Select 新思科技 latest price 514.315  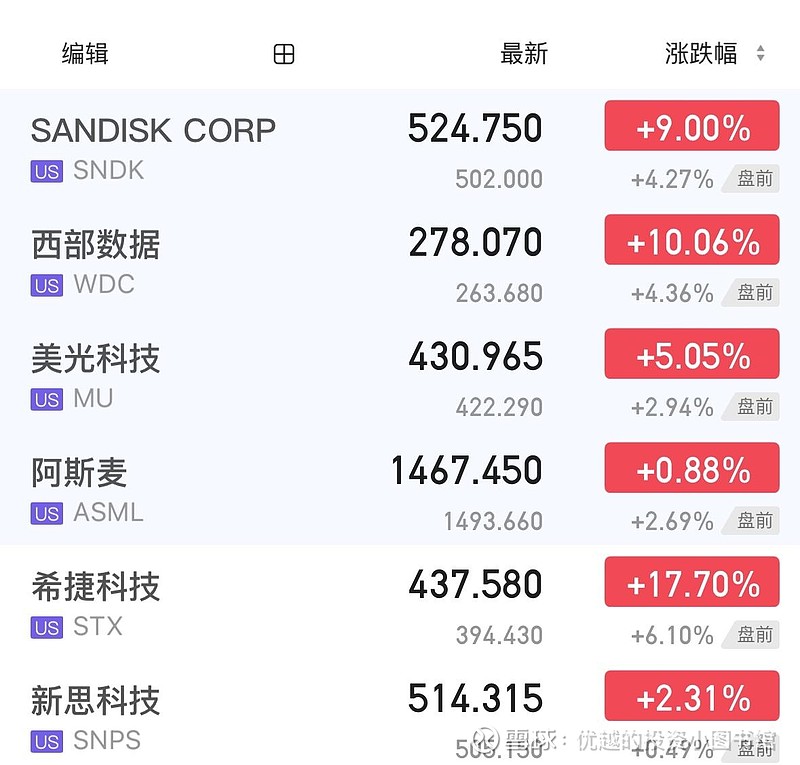[x=475, y=698]
